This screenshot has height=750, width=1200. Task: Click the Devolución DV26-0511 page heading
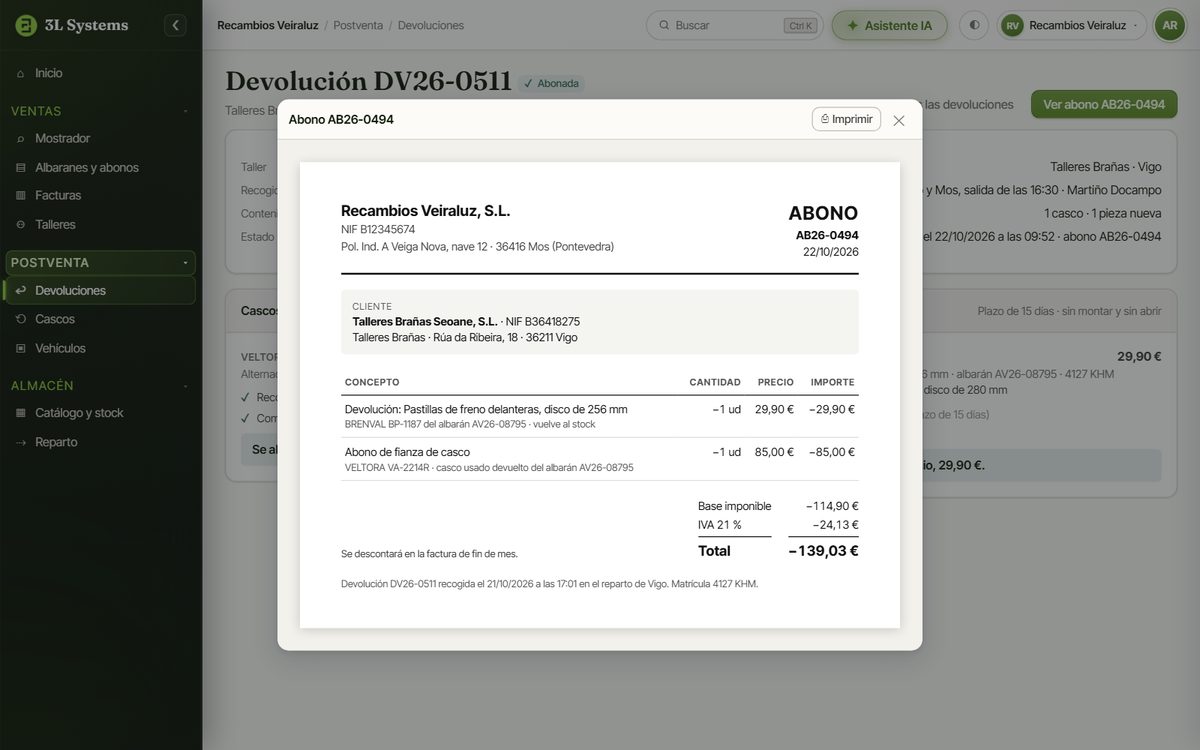[369, 82]
